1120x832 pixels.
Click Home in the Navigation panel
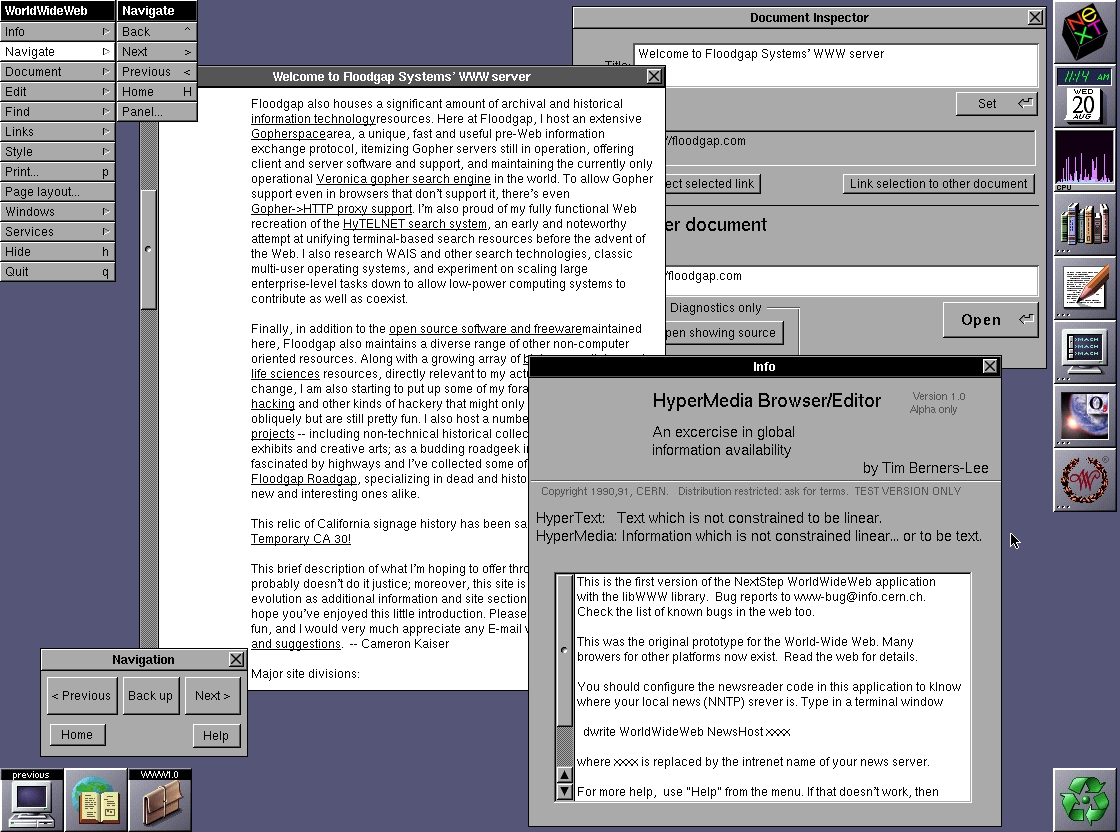pos(77,735)
